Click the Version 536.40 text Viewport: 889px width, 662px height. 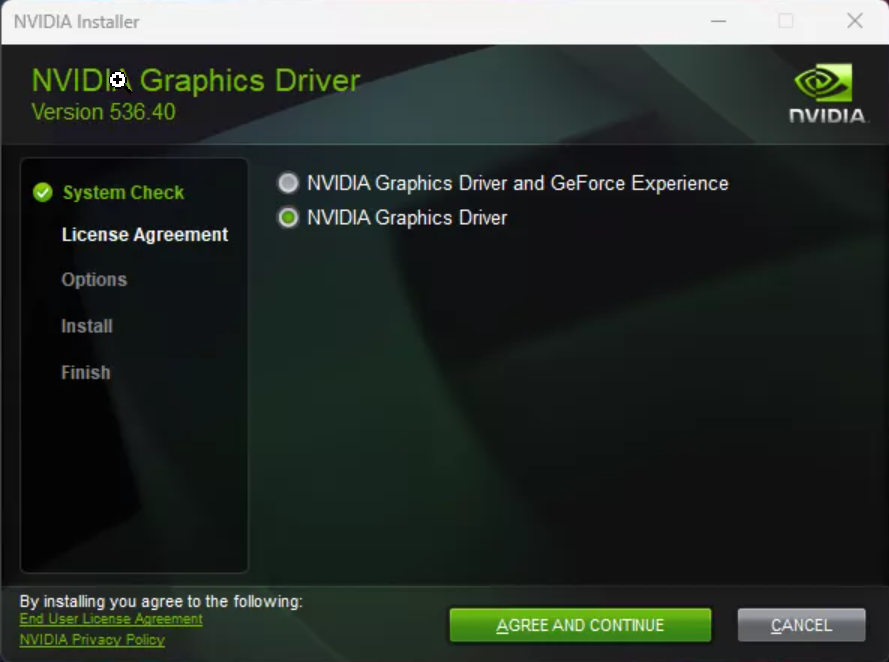(x=103, y=112)
